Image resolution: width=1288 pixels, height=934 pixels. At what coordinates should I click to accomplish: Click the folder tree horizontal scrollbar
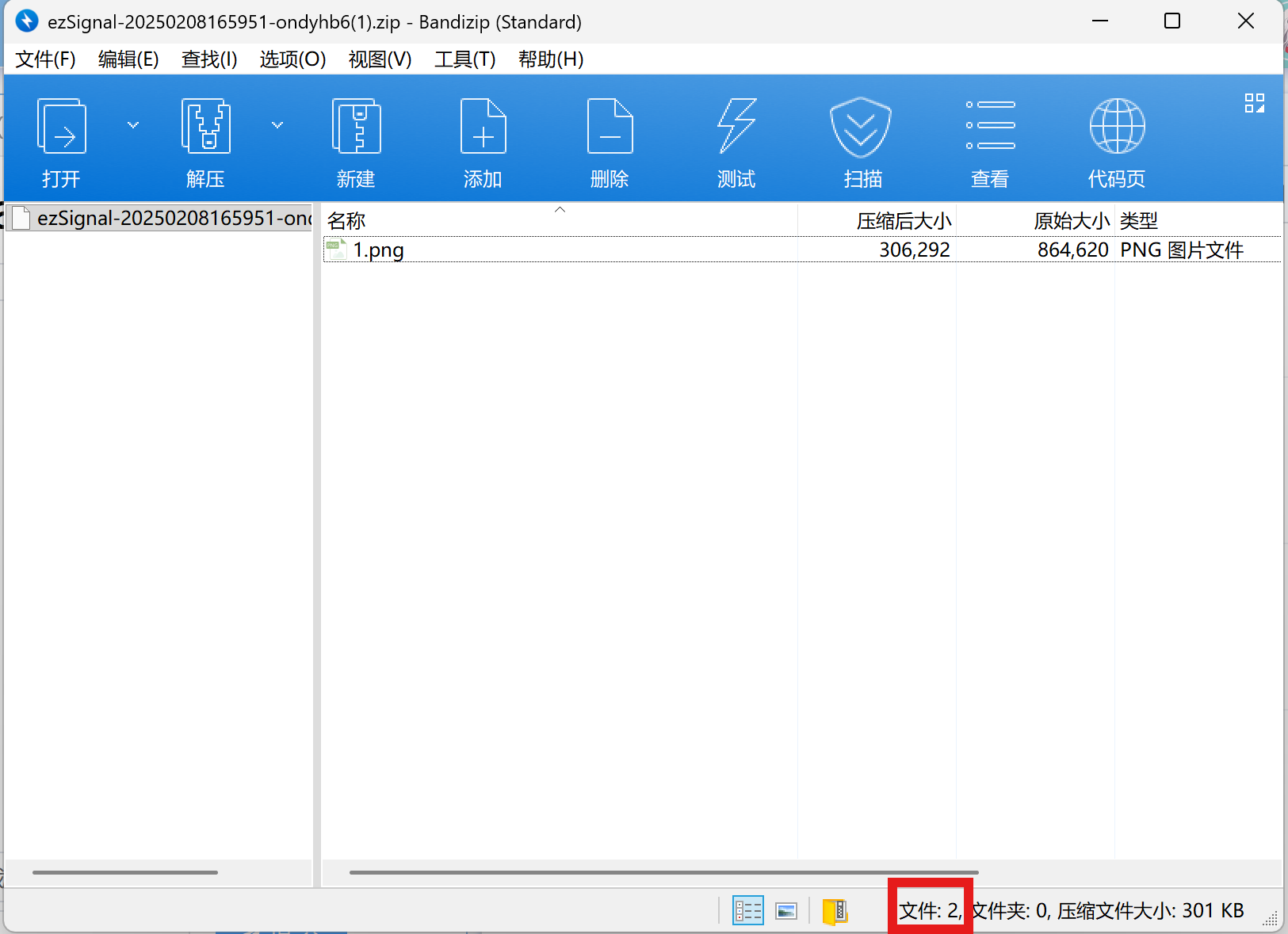tap(125, 872)
